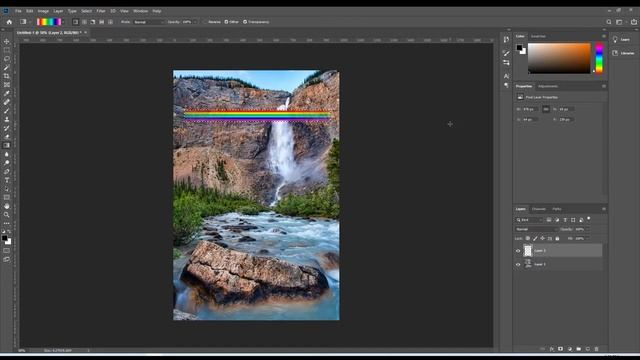The width and height of the screenshot is (640, 360).
Task: Open the gradient picker dropdown arrow
Action: pos(63,22)
